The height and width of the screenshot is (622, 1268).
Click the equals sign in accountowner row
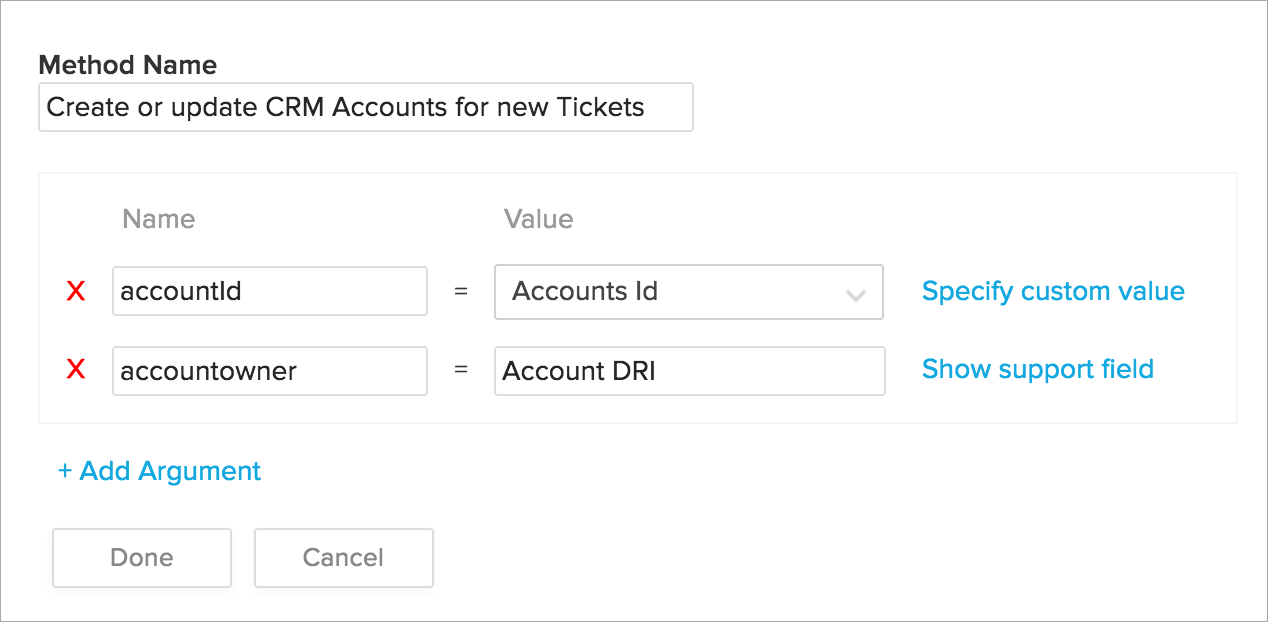461,370
